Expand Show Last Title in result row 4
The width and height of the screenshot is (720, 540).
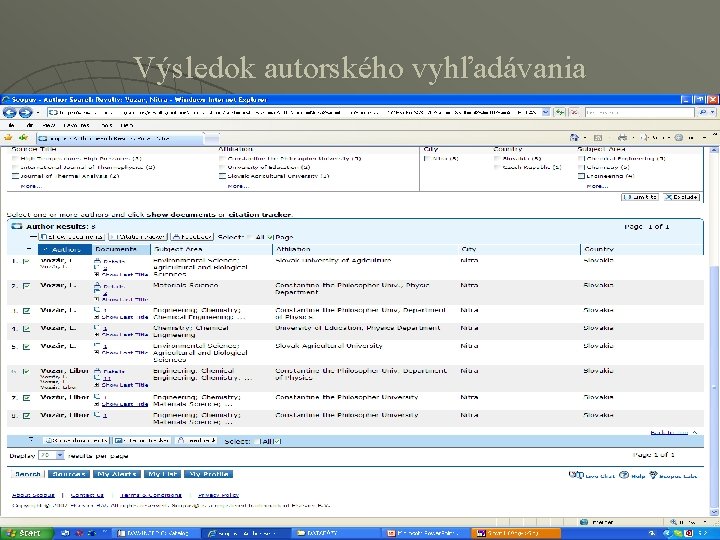(x=122, y=335)
